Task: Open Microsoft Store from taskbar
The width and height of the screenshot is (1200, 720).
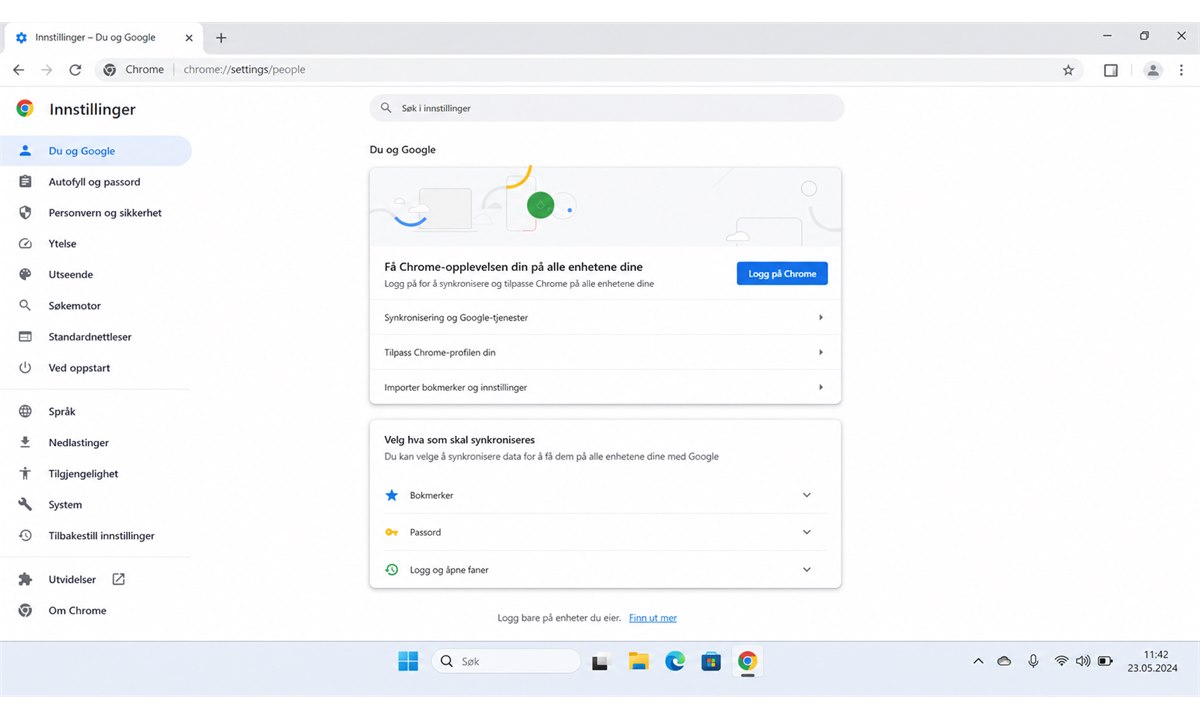Action: coord(711,661)
